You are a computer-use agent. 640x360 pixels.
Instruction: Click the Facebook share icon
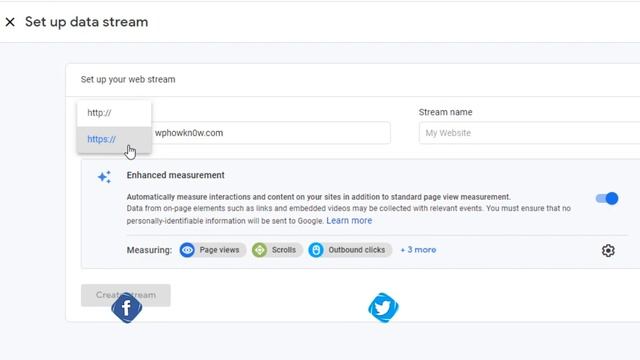coord(127,308)
